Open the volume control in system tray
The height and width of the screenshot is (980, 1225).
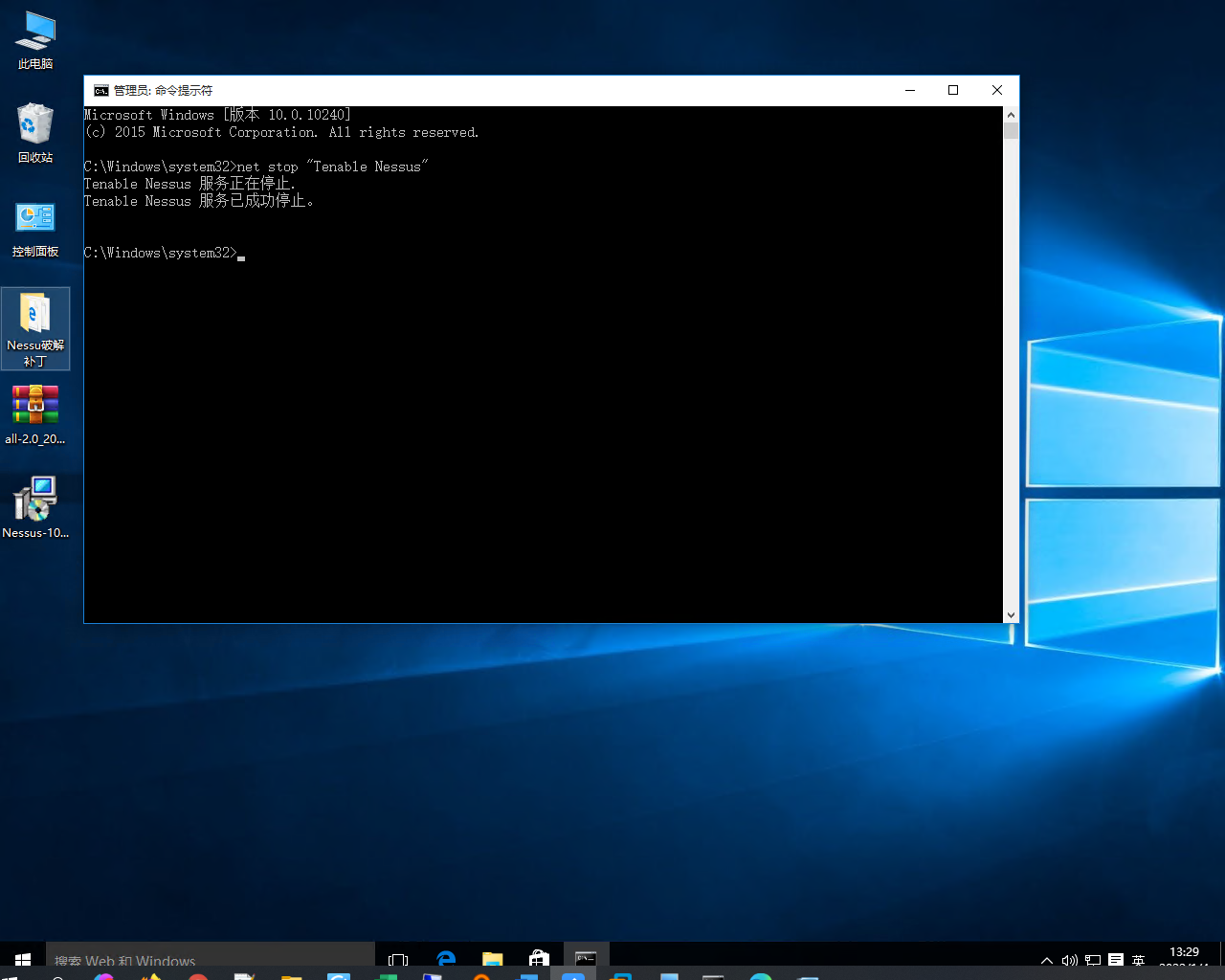[1069, 960]
